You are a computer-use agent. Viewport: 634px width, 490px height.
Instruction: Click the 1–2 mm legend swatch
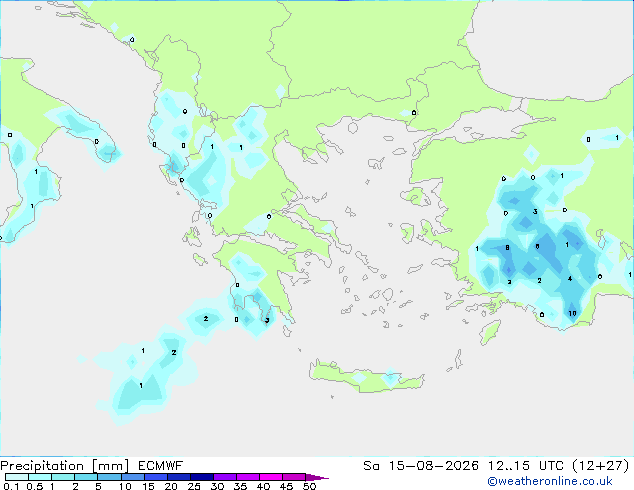[63, 477]
